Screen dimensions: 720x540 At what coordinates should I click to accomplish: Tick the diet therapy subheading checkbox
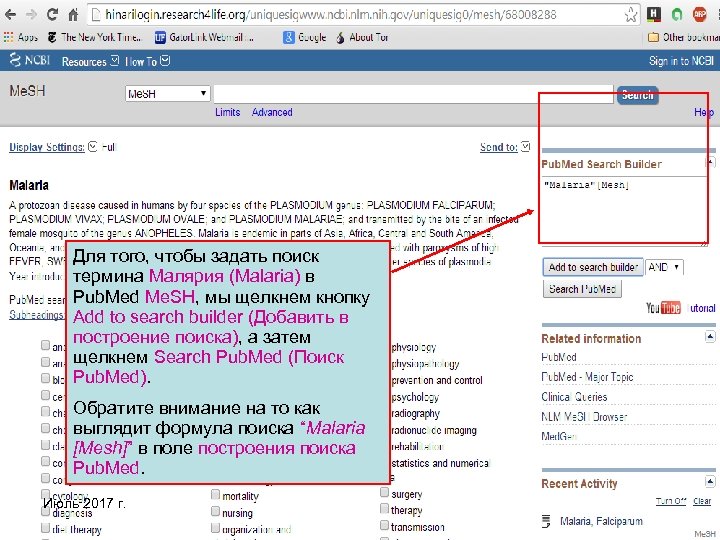point(45,527)
